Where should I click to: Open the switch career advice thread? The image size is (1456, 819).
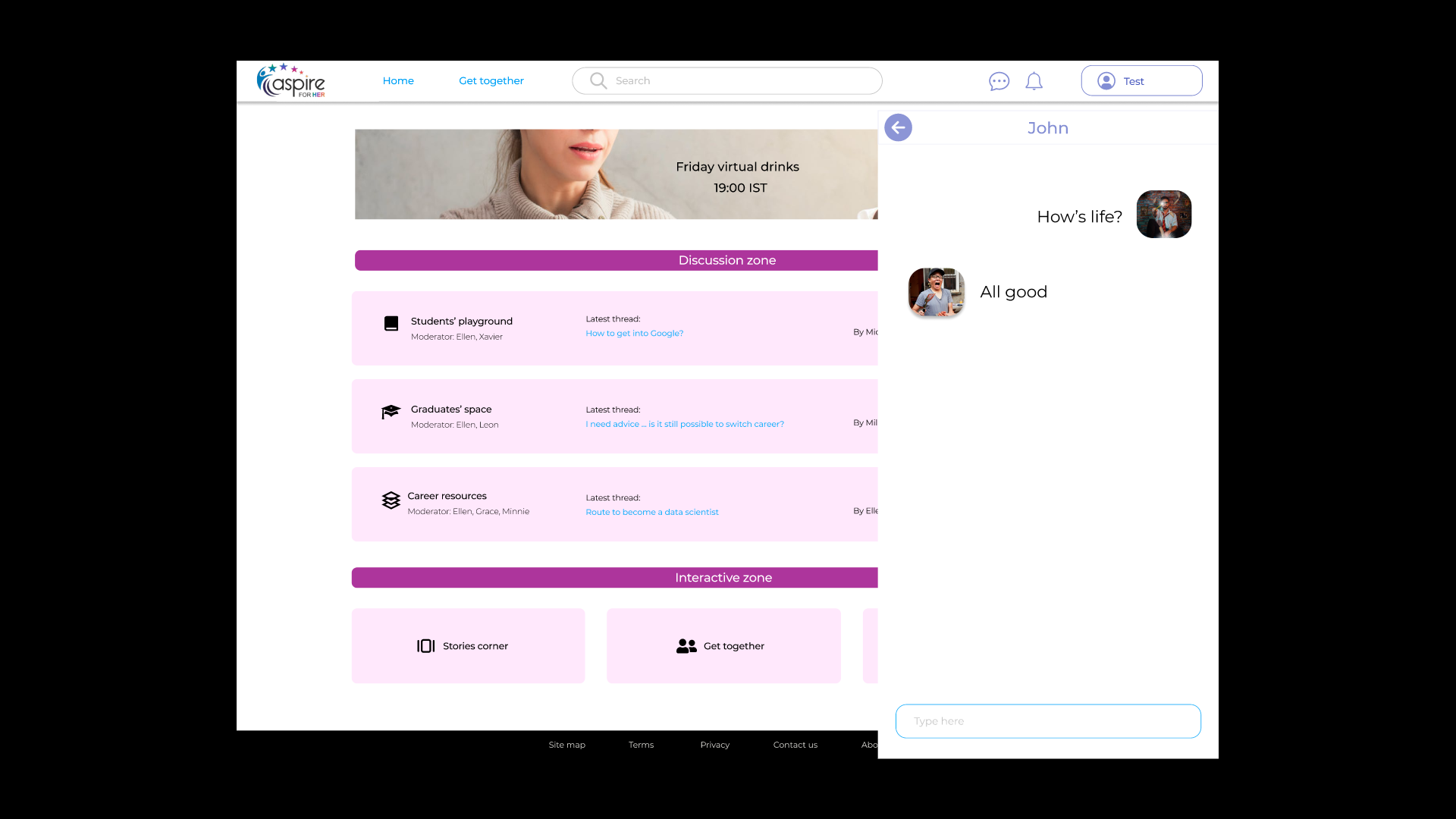pyautogui.click(x=684, y=425)
